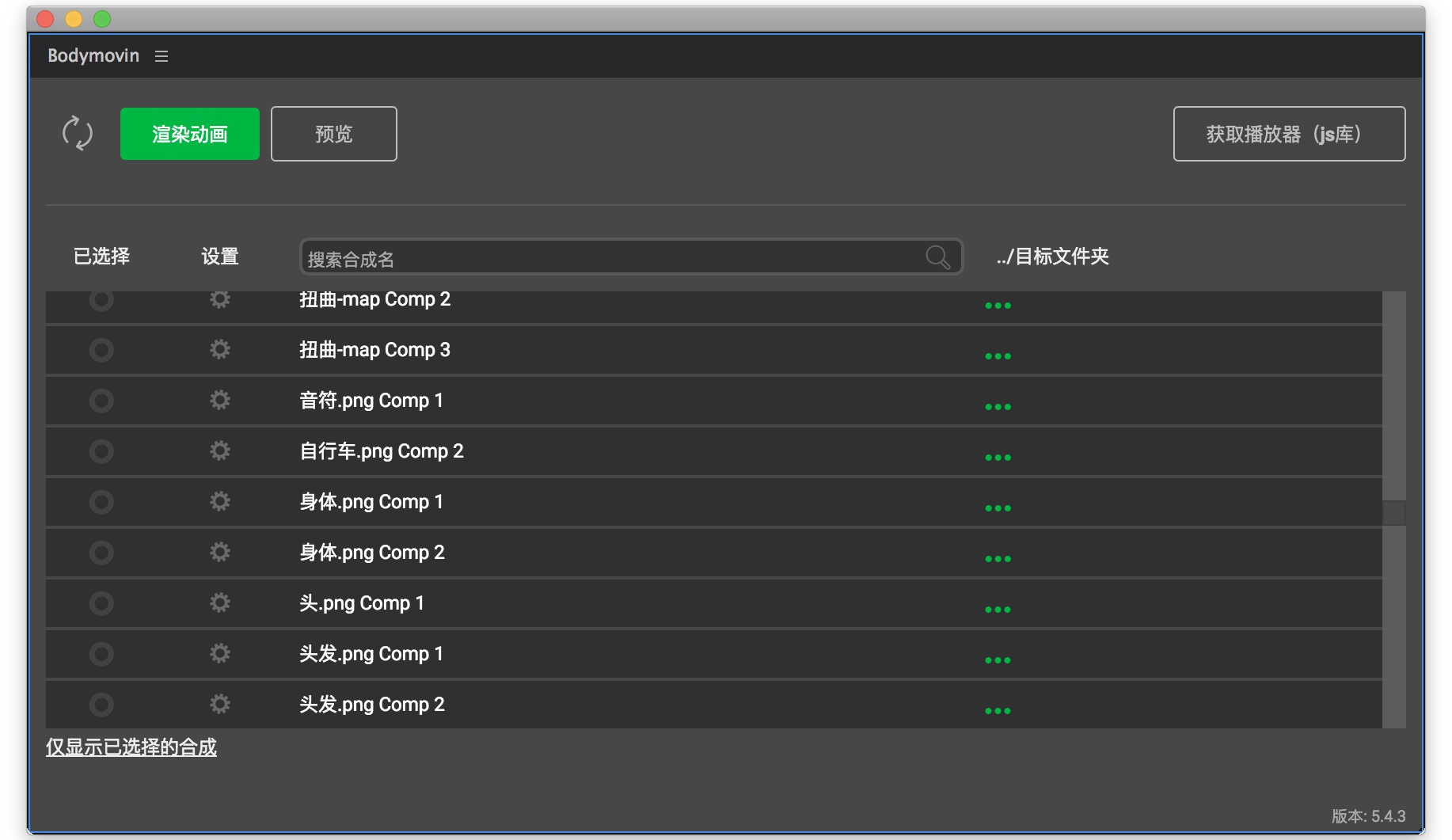
Task: Click composition name 身体.png Comp 2
Action: [x=372, y=553]
